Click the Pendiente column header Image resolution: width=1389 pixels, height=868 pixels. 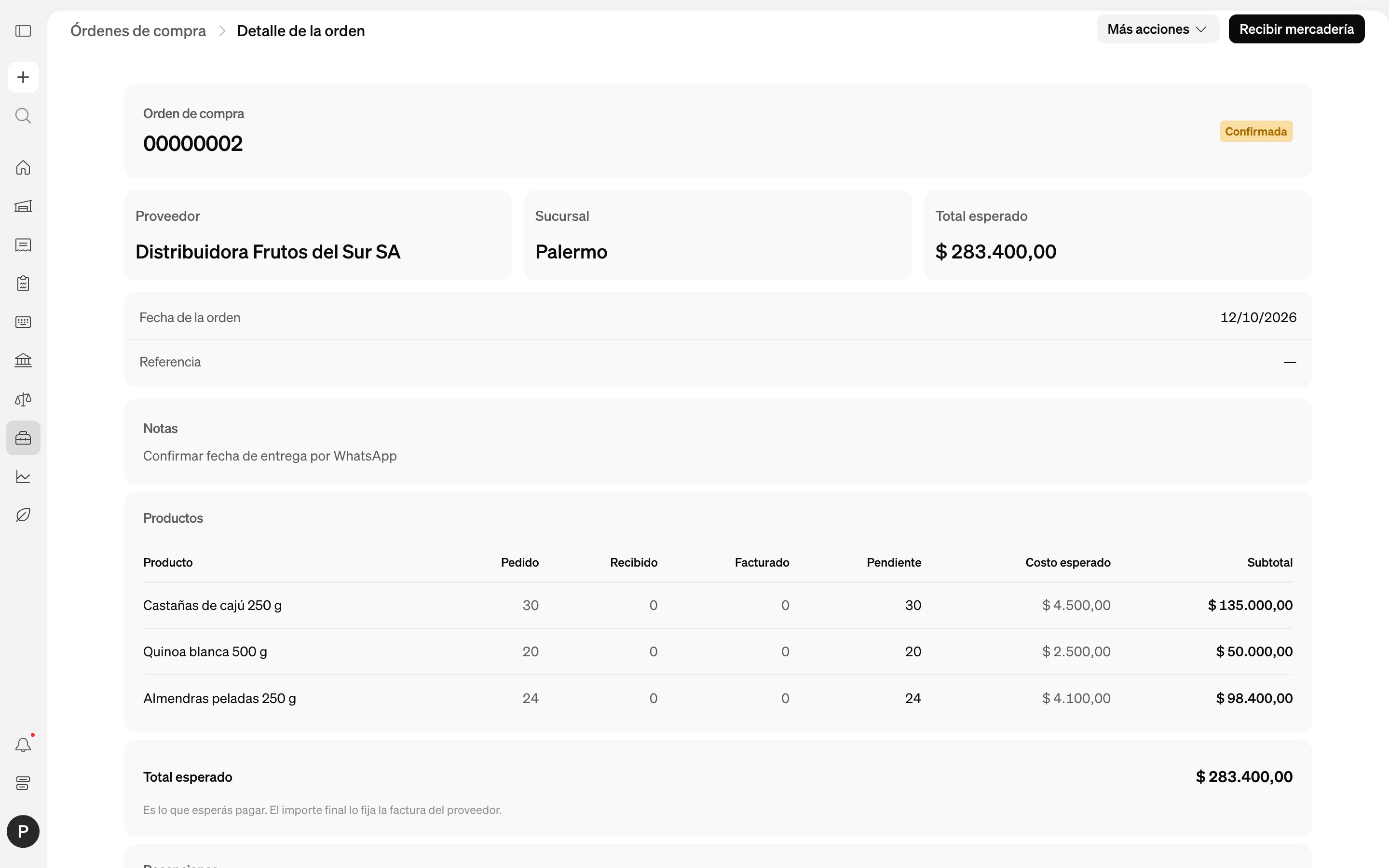click(x=894, y=563)
